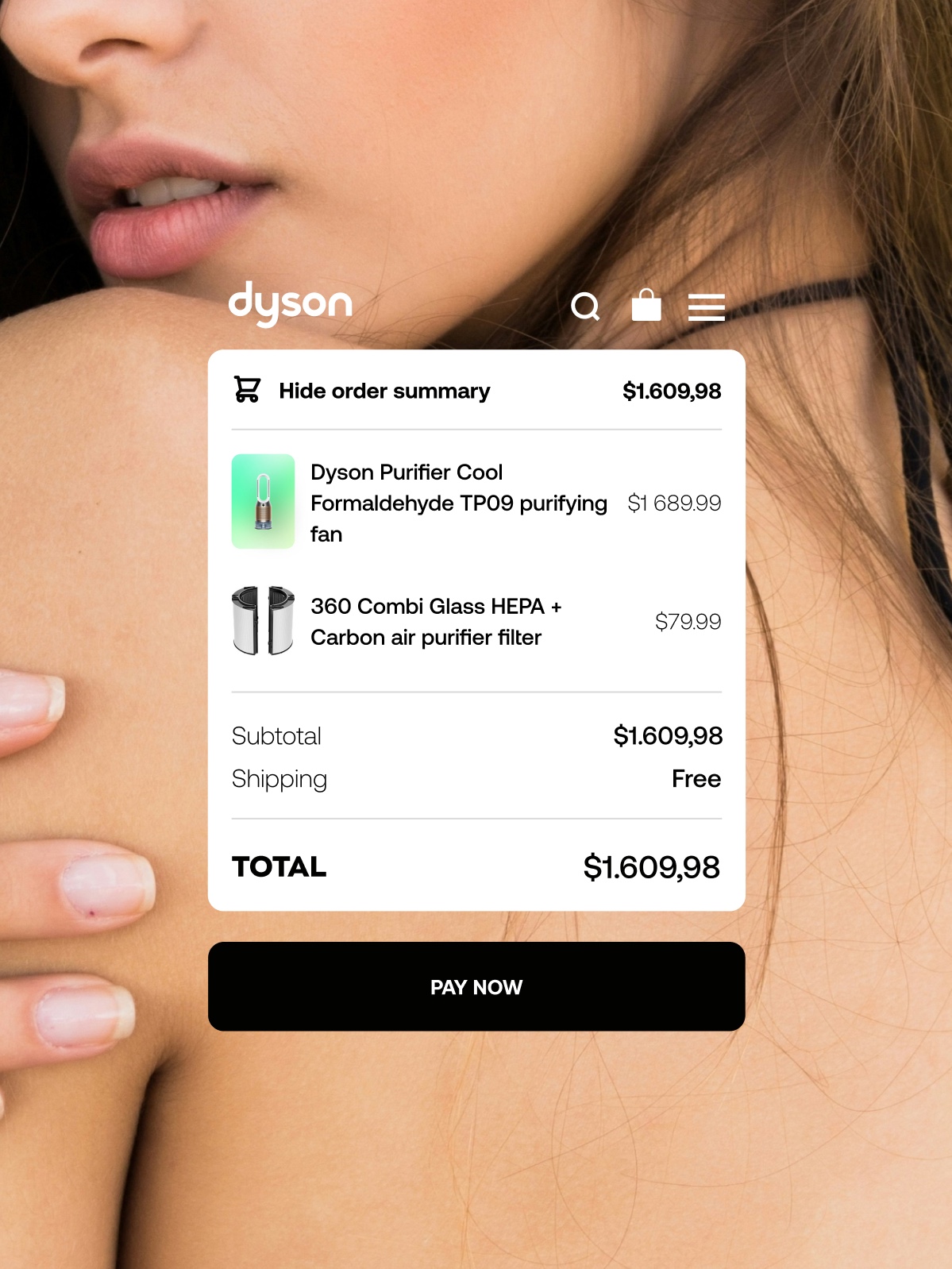Click the Dyson logo
Viewport: 952px width, 1269px height.
(x=291, y=304)
